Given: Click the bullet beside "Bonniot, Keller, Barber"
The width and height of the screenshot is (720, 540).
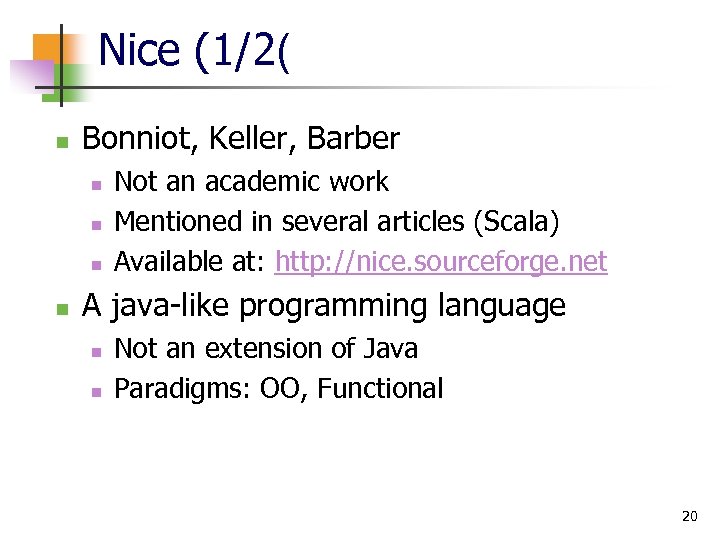Looking at the screenshot, I should coord(62,143).
